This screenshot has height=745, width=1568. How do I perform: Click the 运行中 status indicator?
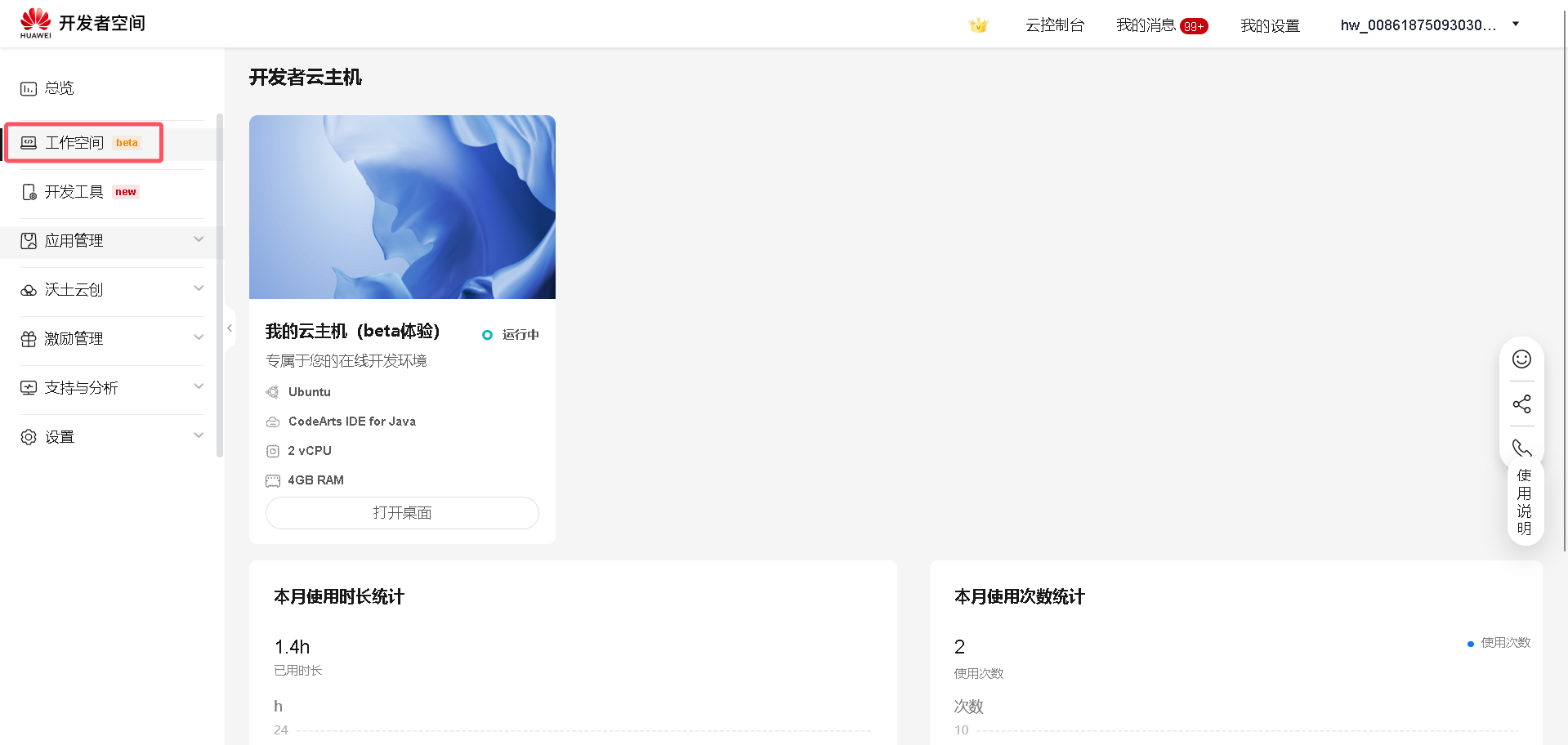510,334
